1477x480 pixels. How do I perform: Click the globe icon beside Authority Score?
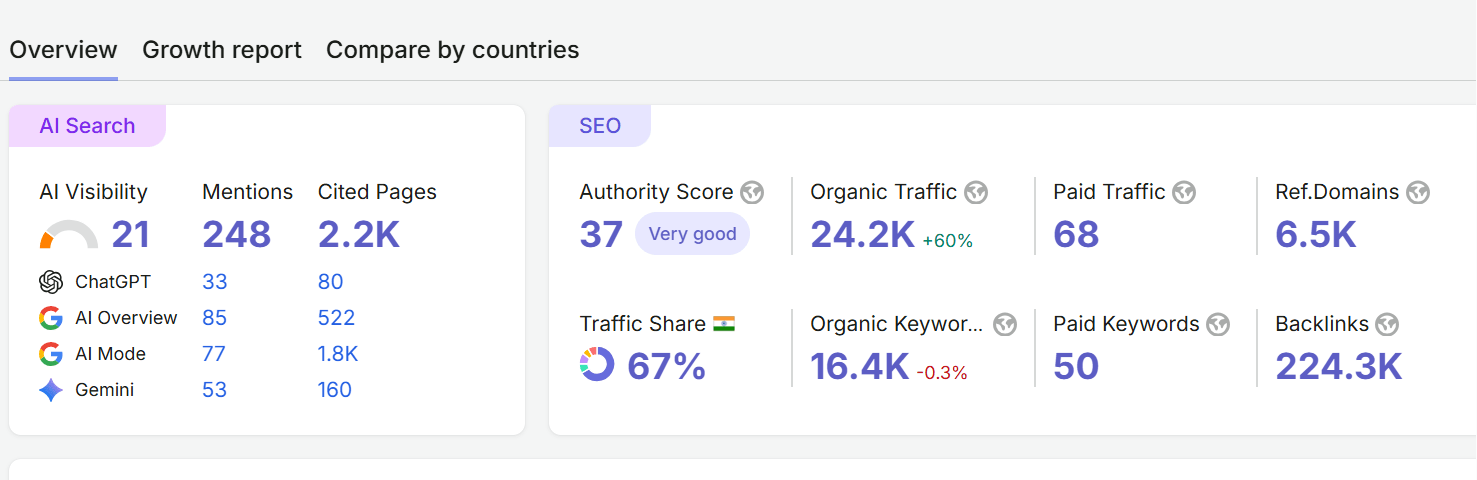tap(752, 192)
